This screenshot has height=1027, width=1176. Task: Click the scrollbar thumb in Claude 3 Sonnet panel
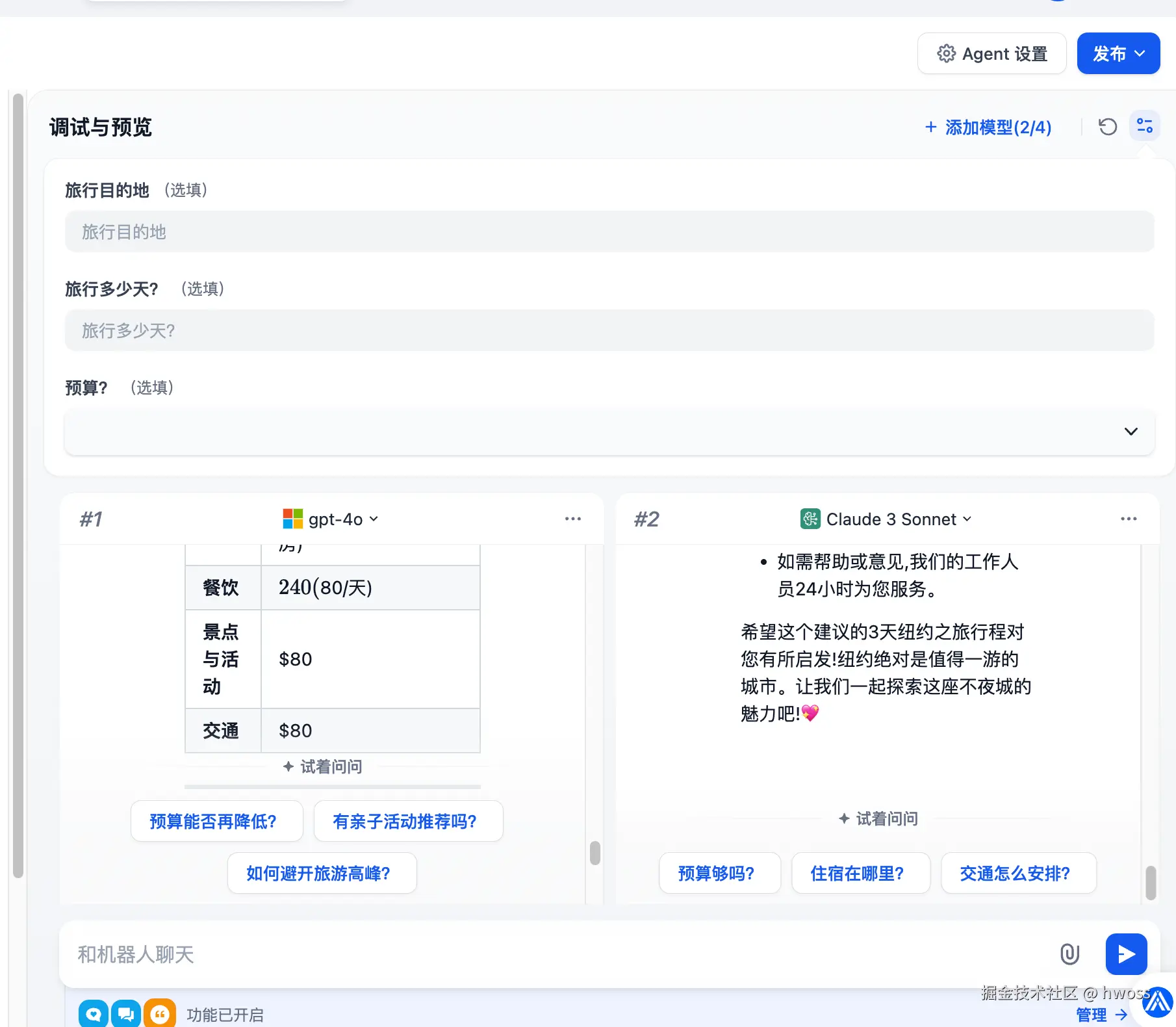1151,883
